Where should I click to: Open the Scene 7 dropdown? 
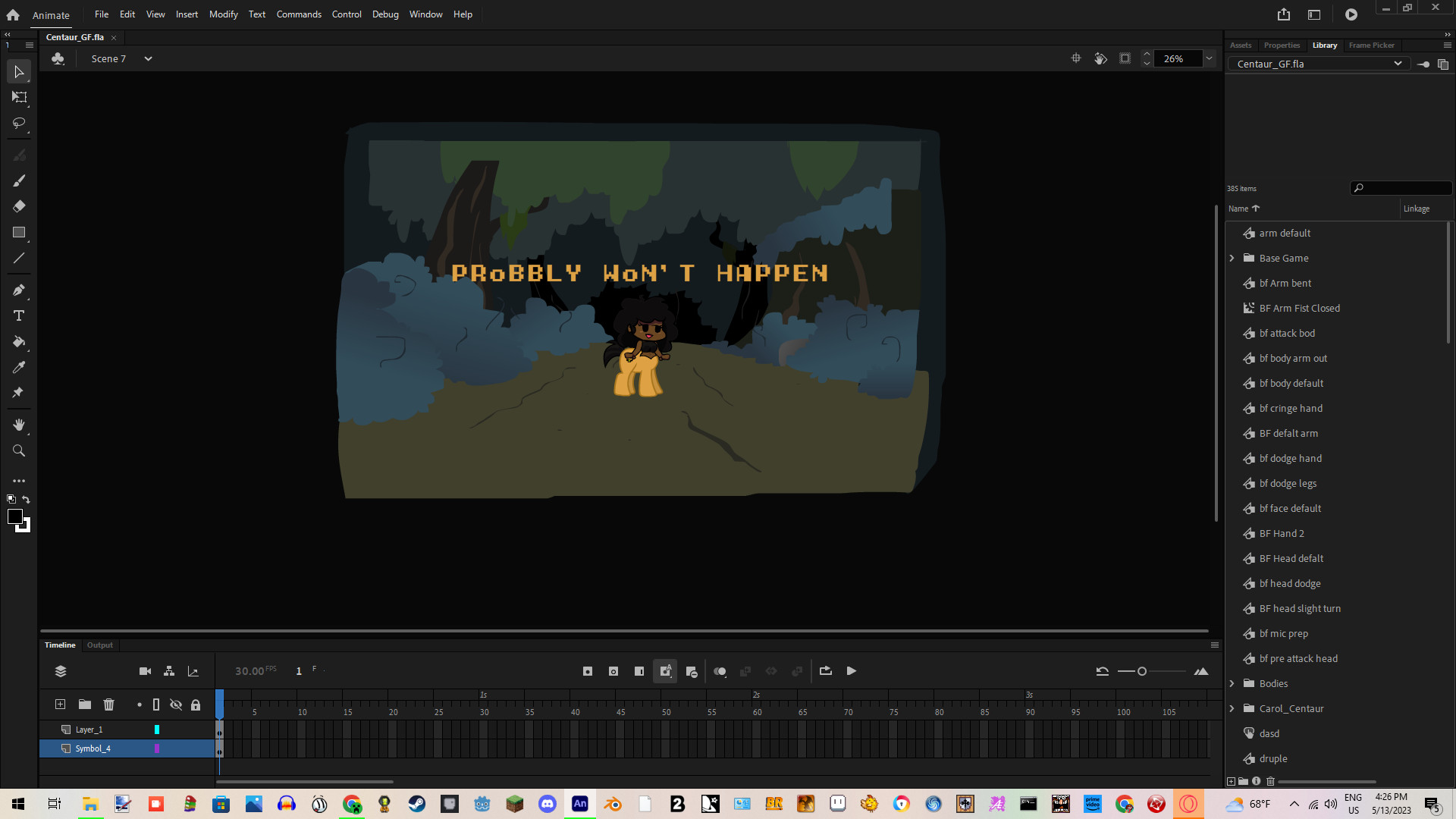click(147, 58)
